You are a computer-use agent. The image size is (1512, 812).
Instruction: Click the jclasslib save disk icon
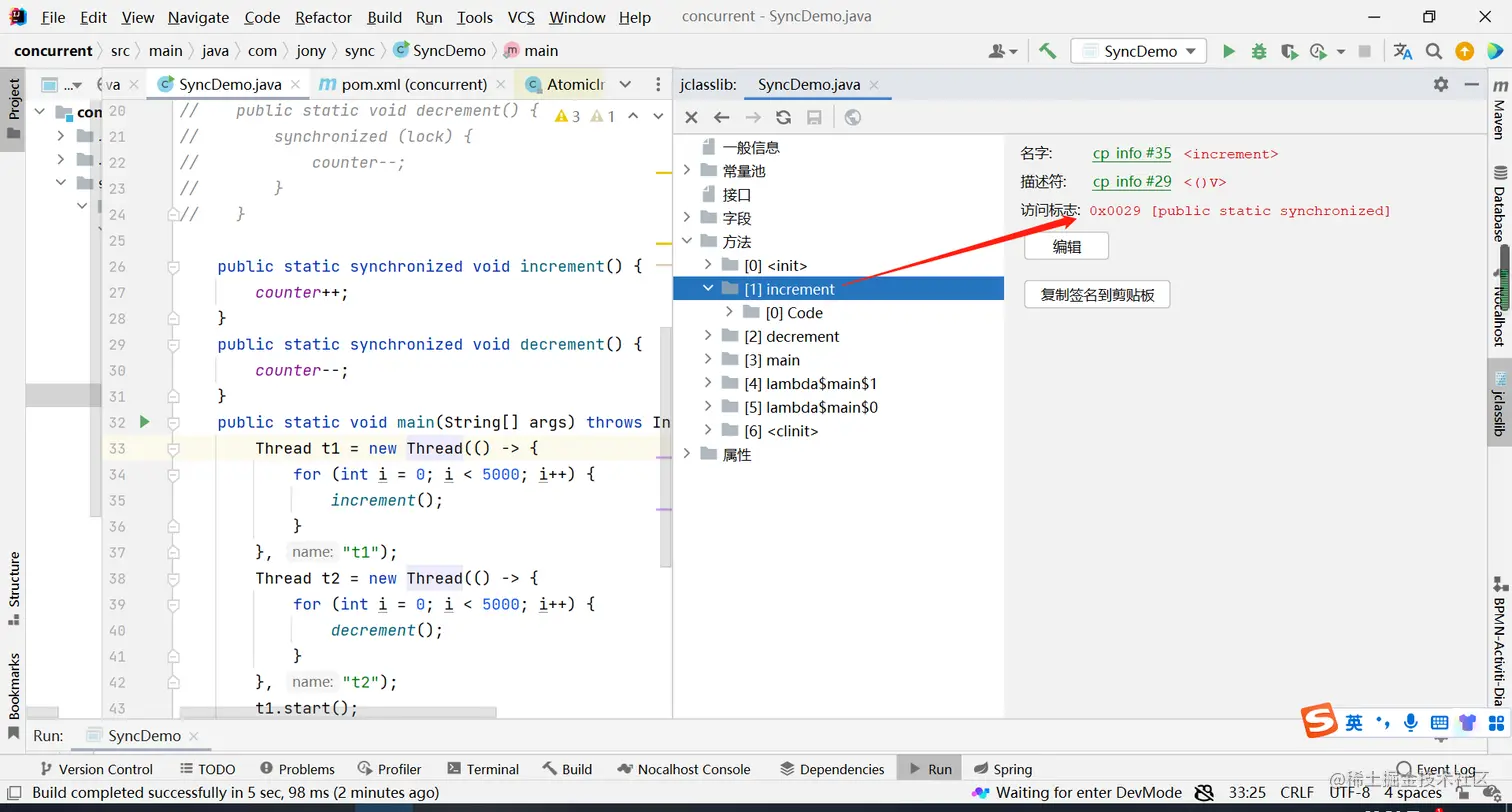(x=814, y=117)
